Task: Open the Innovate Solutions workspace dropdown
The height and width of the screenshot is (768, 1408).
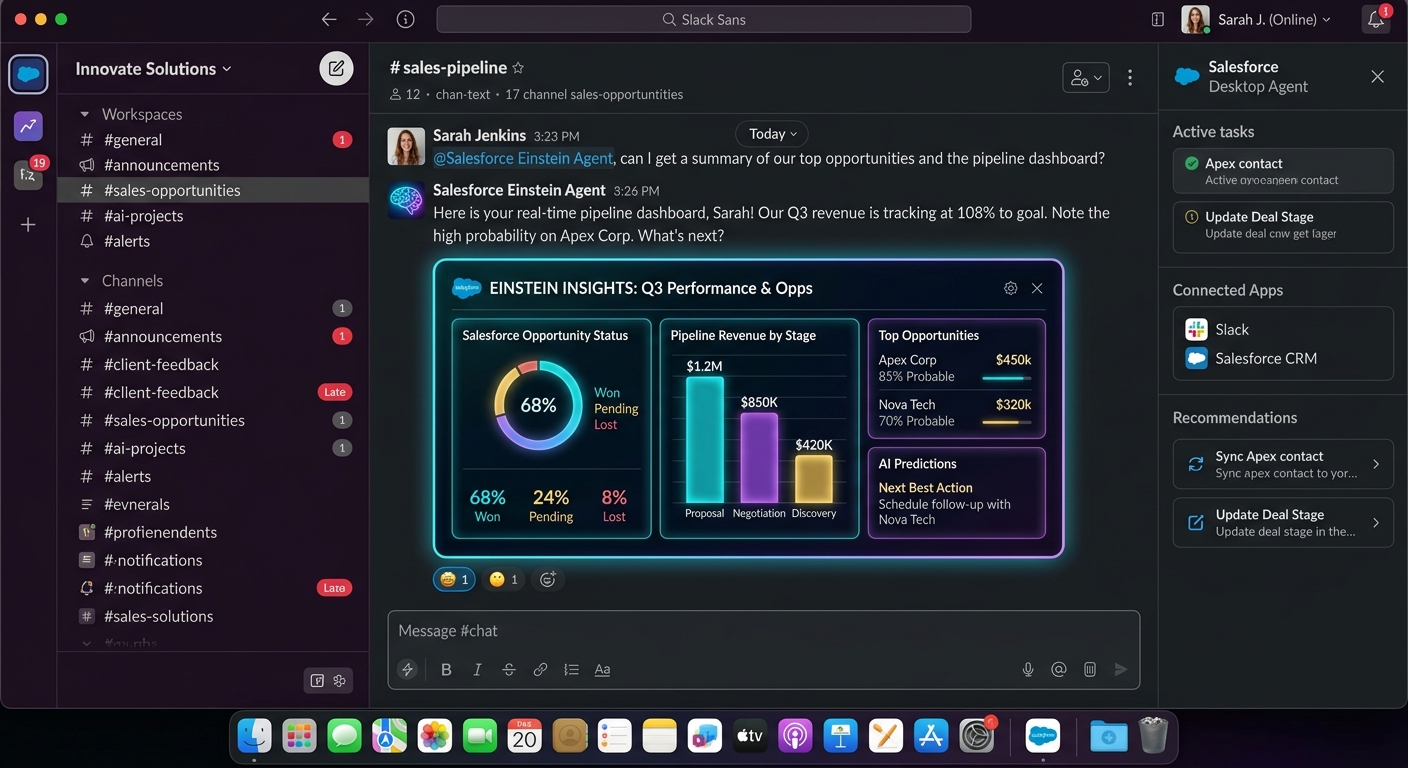Action: tap(152, 68)
